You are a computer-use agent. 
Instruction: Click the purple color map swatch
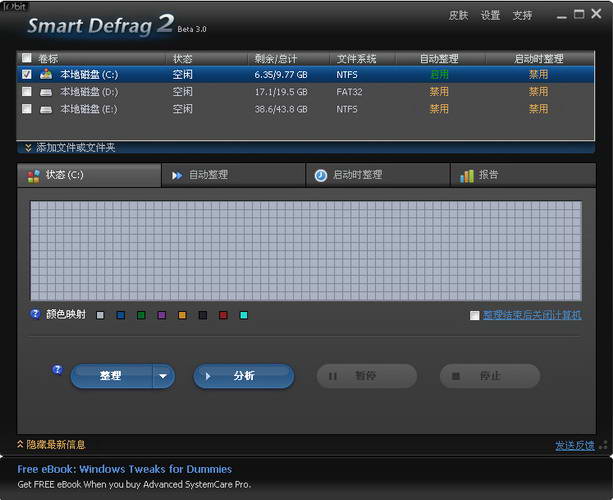coord(161,315)
